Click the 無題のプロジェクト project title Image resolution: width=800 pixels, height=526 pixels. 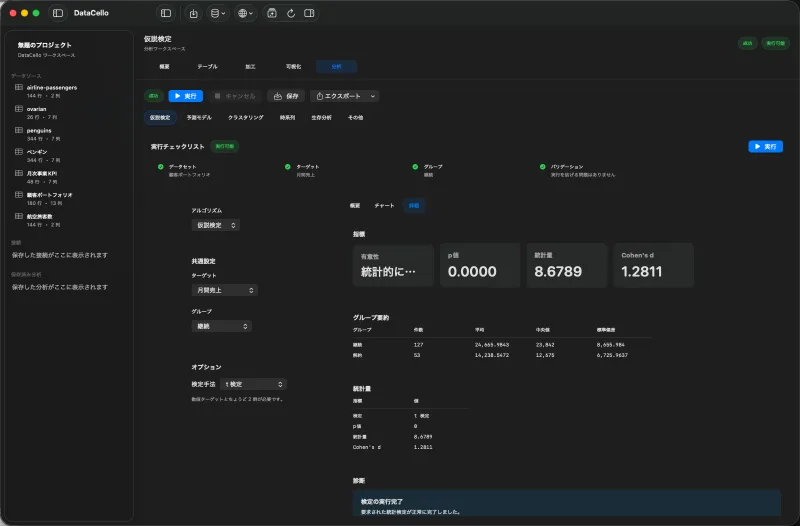pos(44,45)
